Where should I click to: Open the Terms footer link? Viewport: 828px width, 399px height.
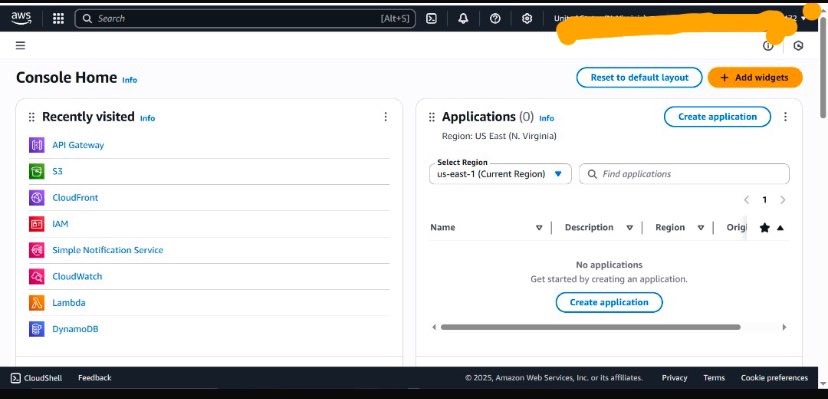point(714,378)
